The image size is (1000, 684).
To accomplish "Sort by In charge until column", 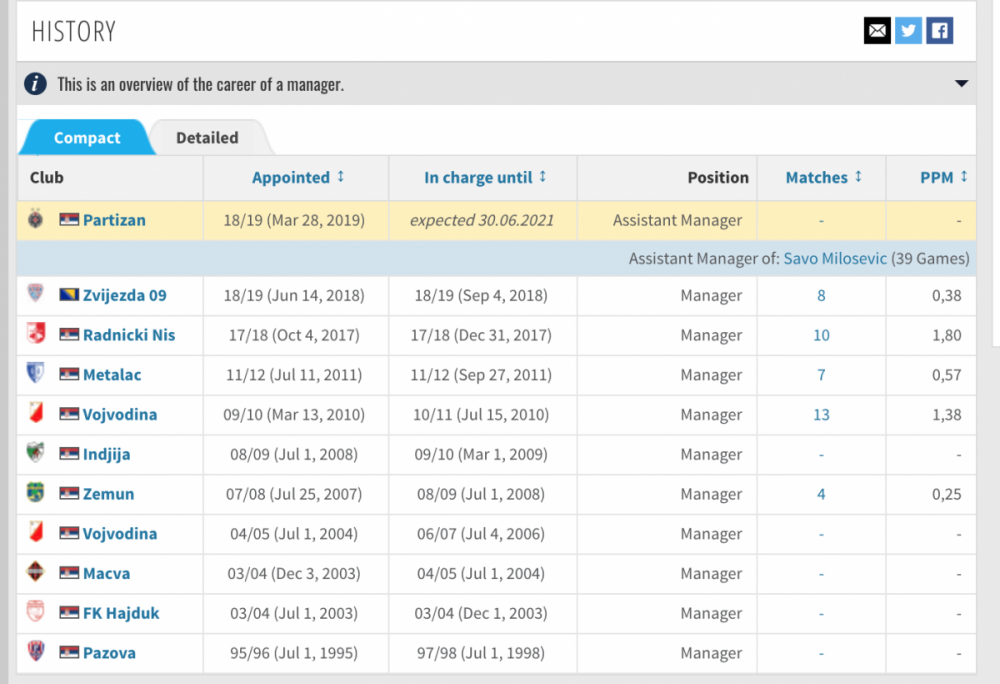I will [x=484, y=177].
